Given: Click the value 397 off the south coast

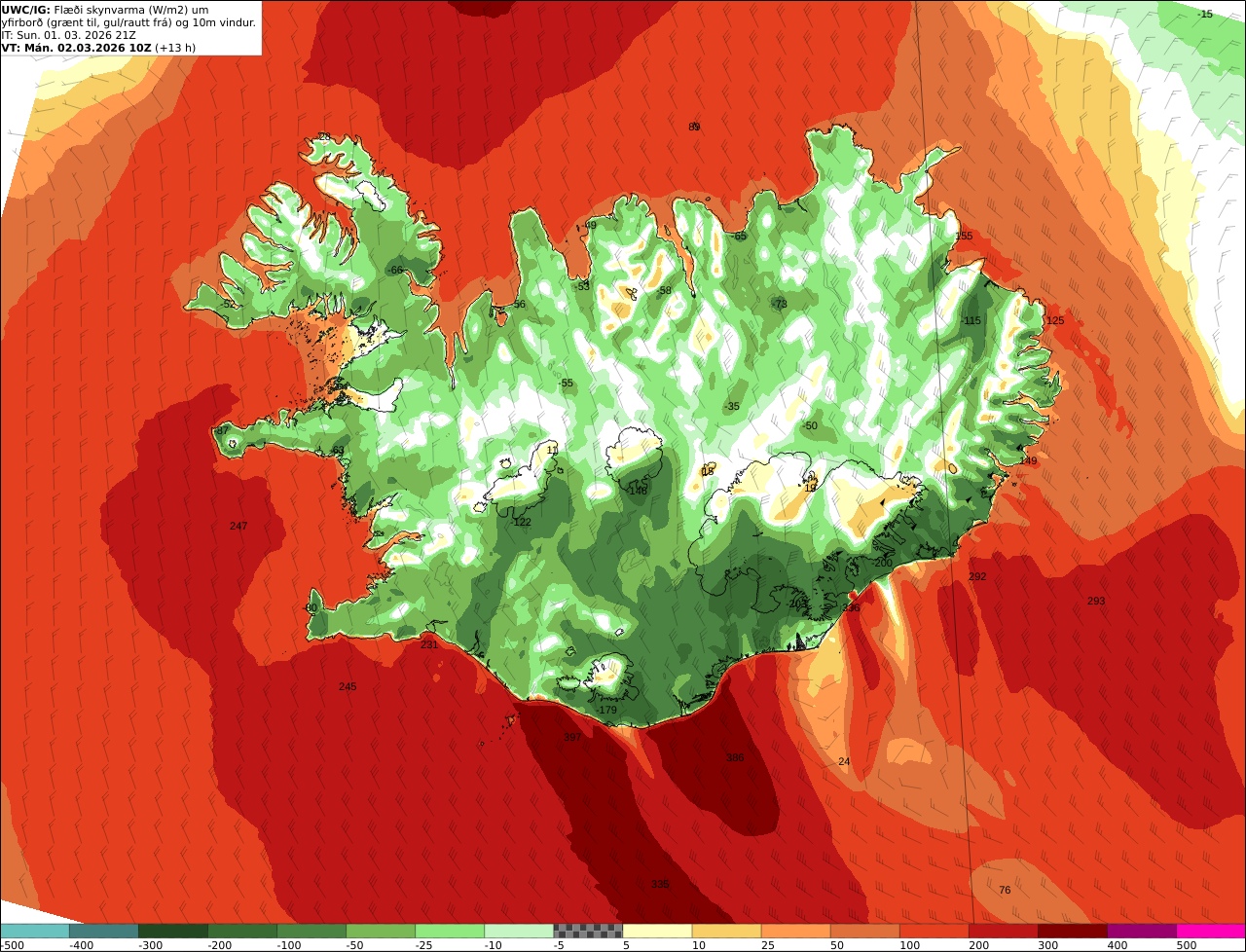Looking at the screenshot, I should (572, 737).
